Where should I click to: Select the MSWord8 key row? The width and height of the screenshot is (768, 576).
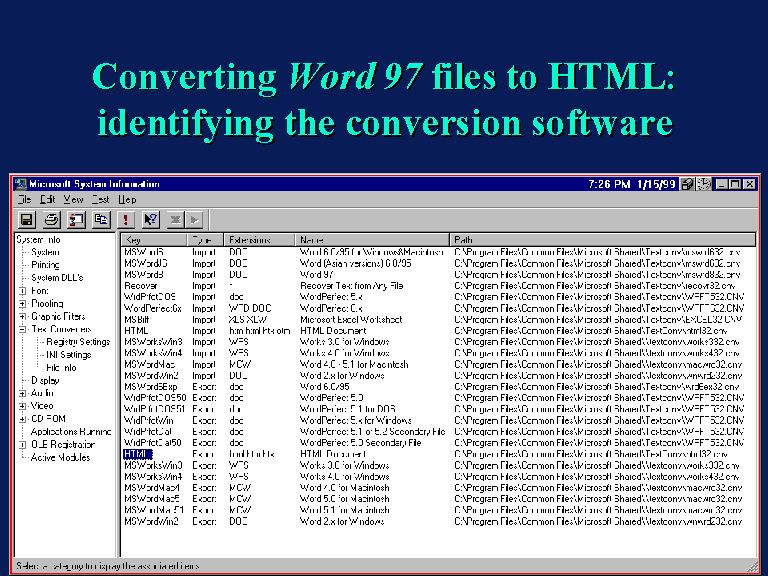coord(144,274)
